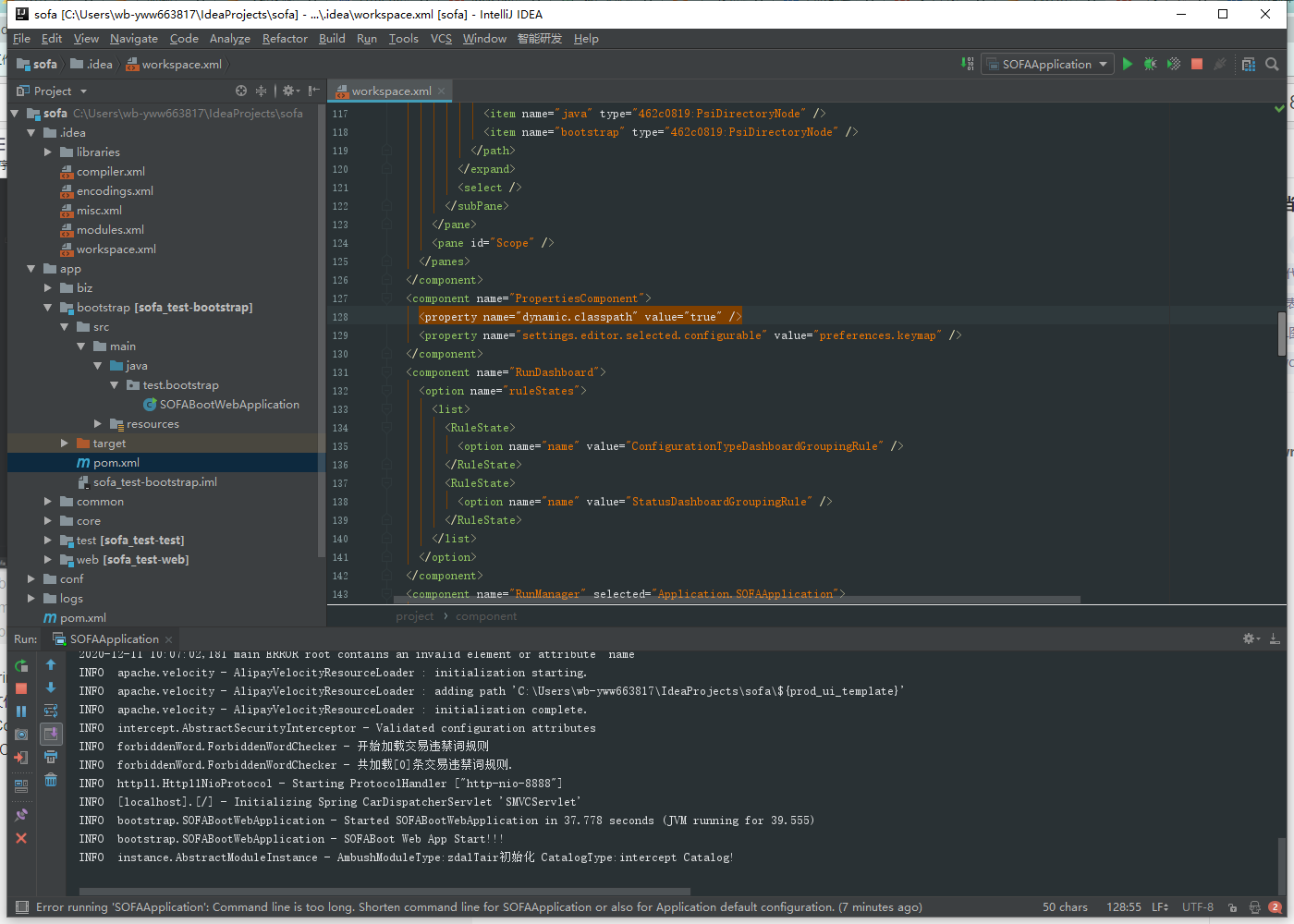Click the inspection hector icon in status bar
This screenshot has height=924, width=1294.
pos(1254,907)
